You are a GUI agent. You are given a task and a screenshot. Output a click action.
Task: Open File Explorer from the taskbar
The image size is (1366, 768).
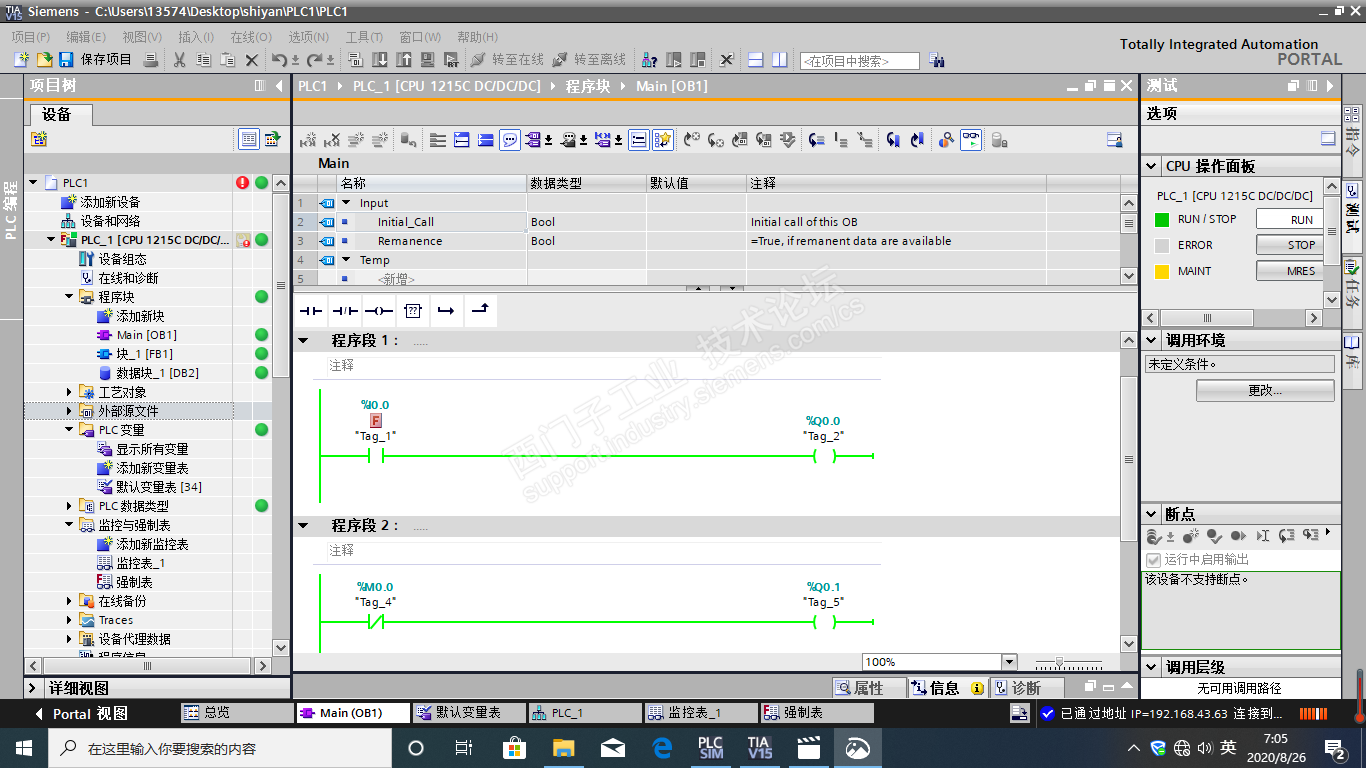tap(564, 748)
